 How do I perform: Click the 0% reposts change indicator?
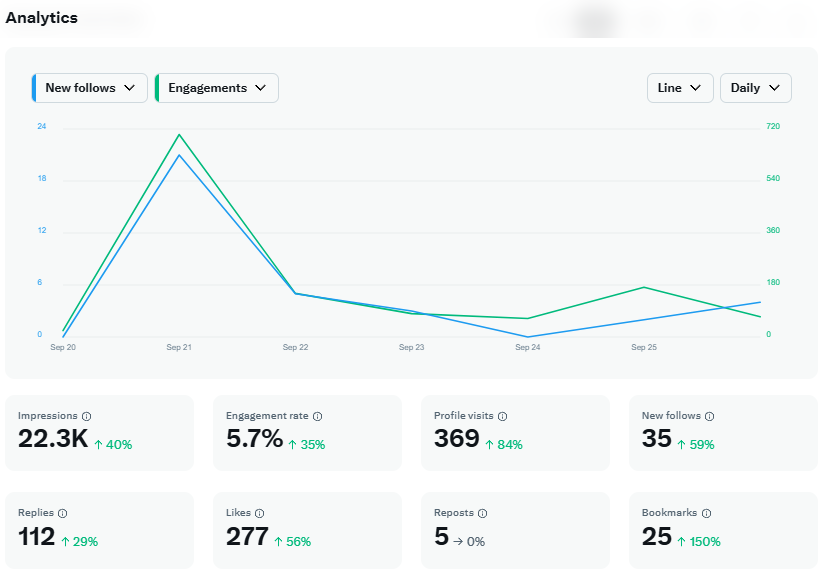[469, 542]
